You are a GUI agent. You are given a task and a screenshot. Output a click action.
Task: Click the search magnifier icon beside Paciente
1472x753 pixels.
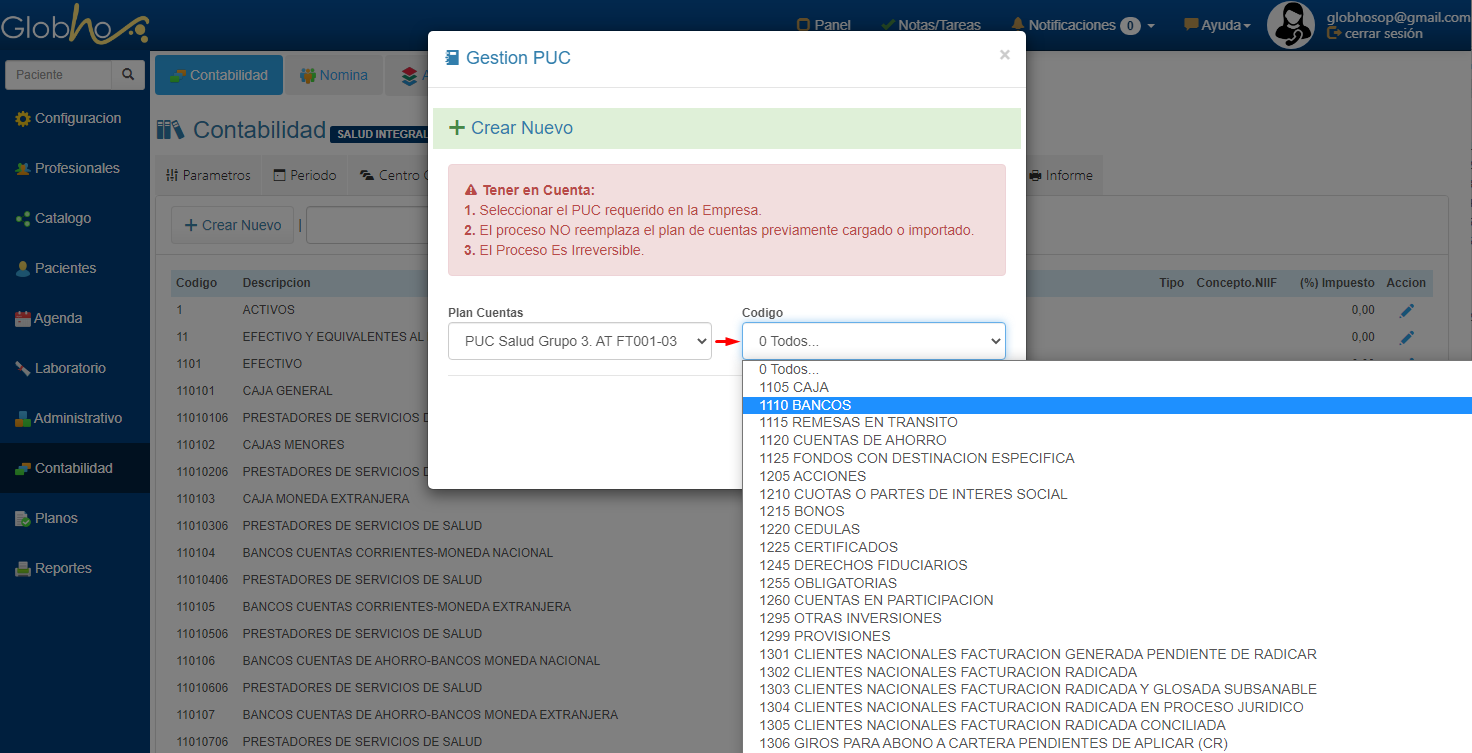[x=127, y=75]
